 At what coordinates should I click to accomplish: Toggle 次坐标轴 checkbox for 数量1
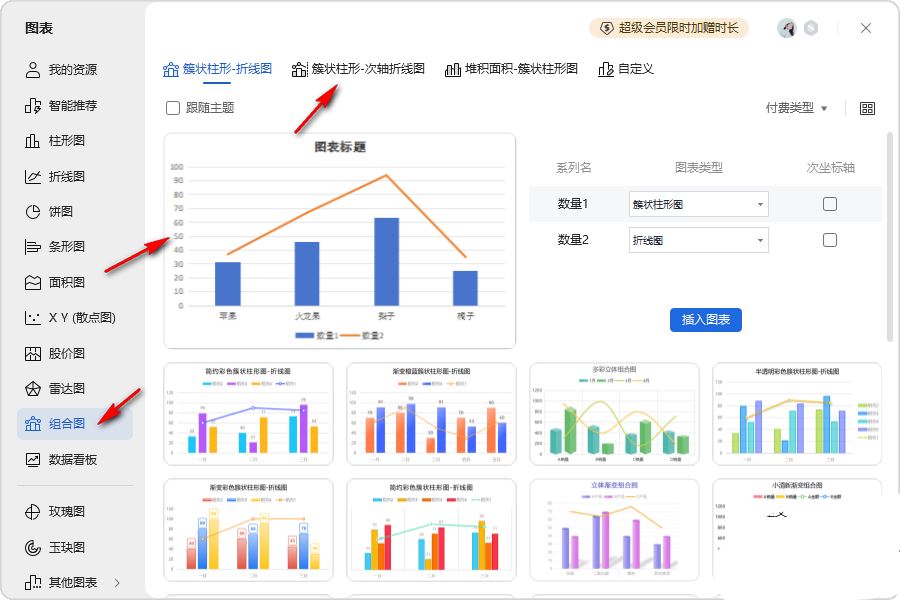tap(829, 204)
